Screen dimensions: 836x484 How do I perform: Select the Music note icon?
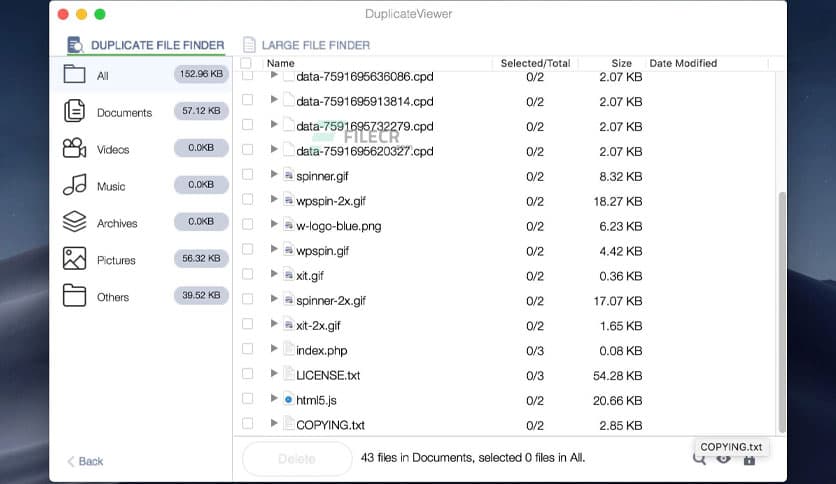pyautogui.click(x=74, y=185)
